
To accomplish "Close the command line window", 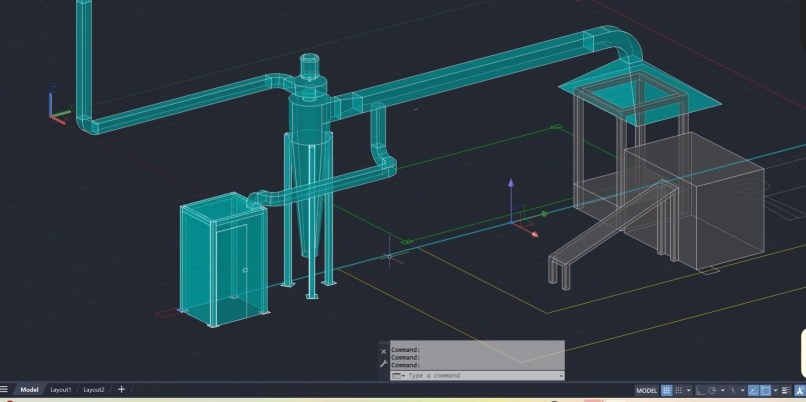I will pos(383,352).
